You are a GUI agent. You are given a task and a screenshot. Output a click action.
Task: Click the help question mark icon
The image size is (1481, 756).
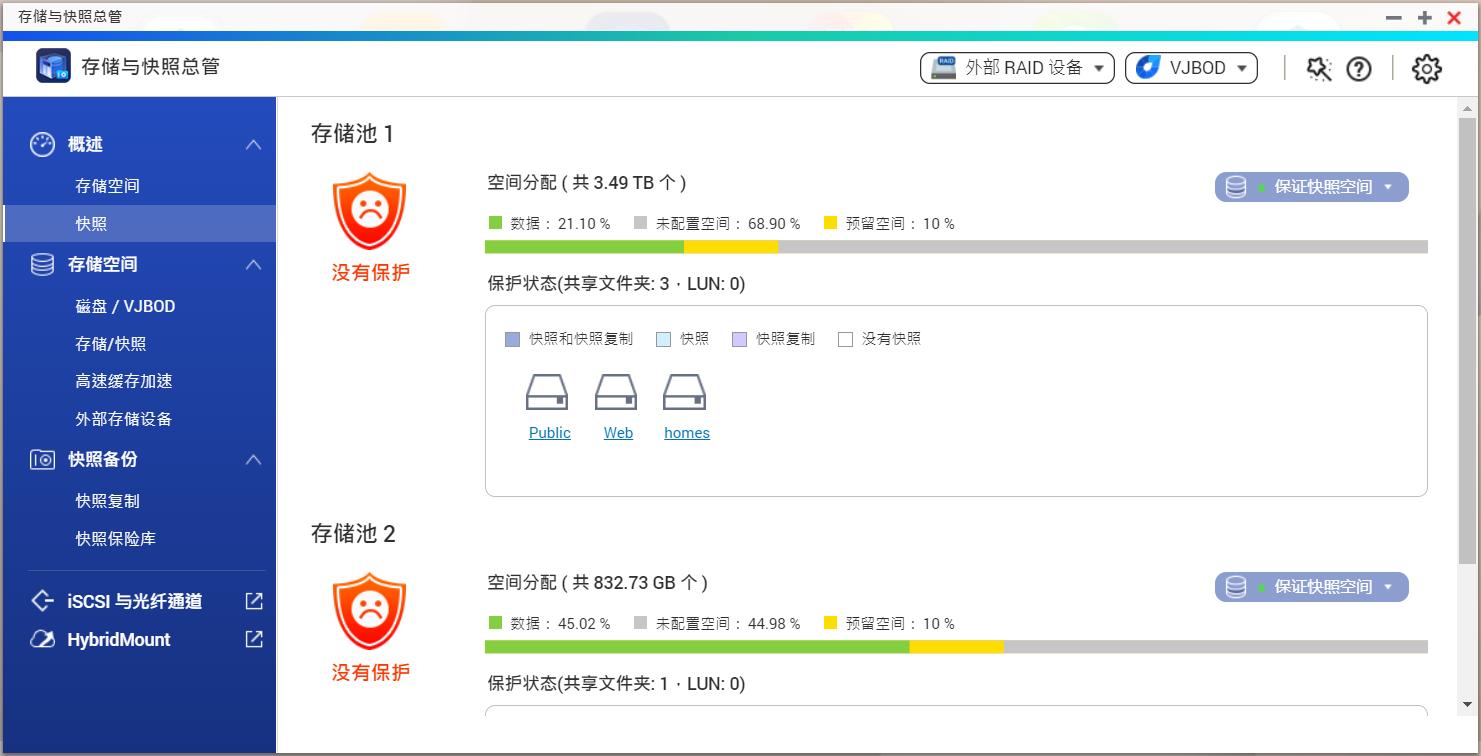(1359, 67)
